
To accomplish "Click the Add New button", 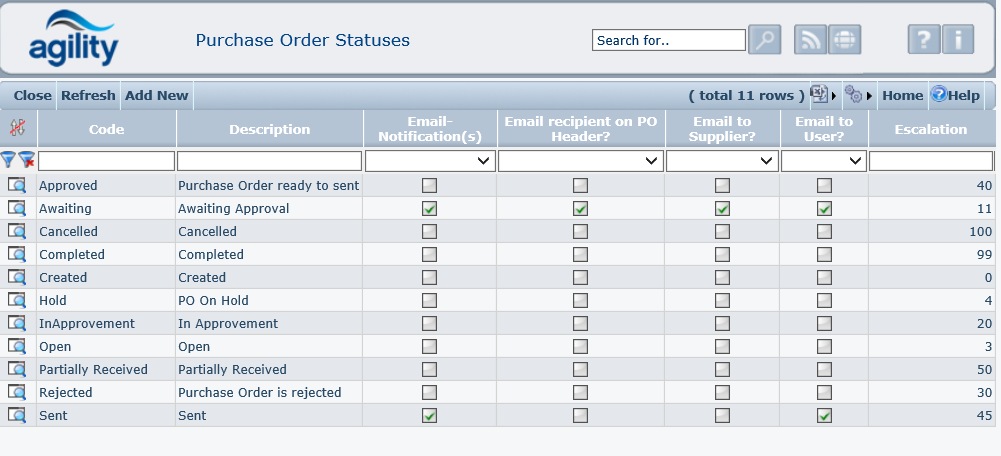I will (156, 96).
